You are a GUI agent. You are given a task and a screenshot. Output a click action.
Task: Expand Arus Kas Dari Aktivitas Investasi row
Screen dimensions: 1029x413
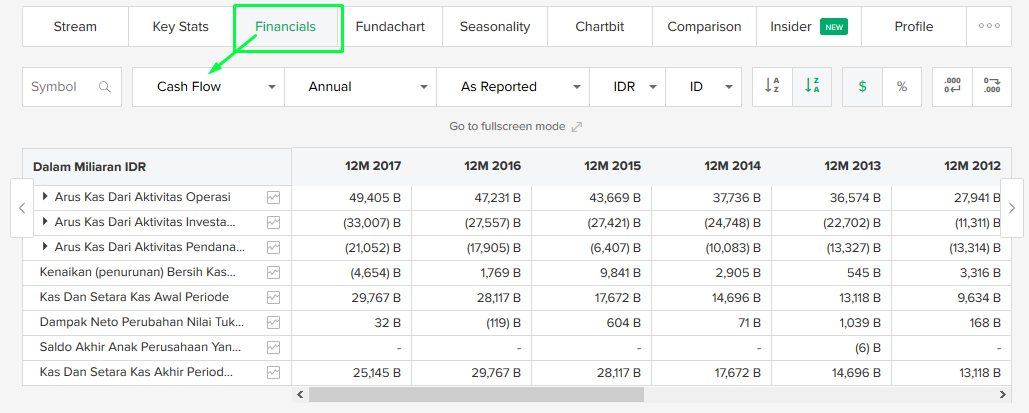(45, 221)
